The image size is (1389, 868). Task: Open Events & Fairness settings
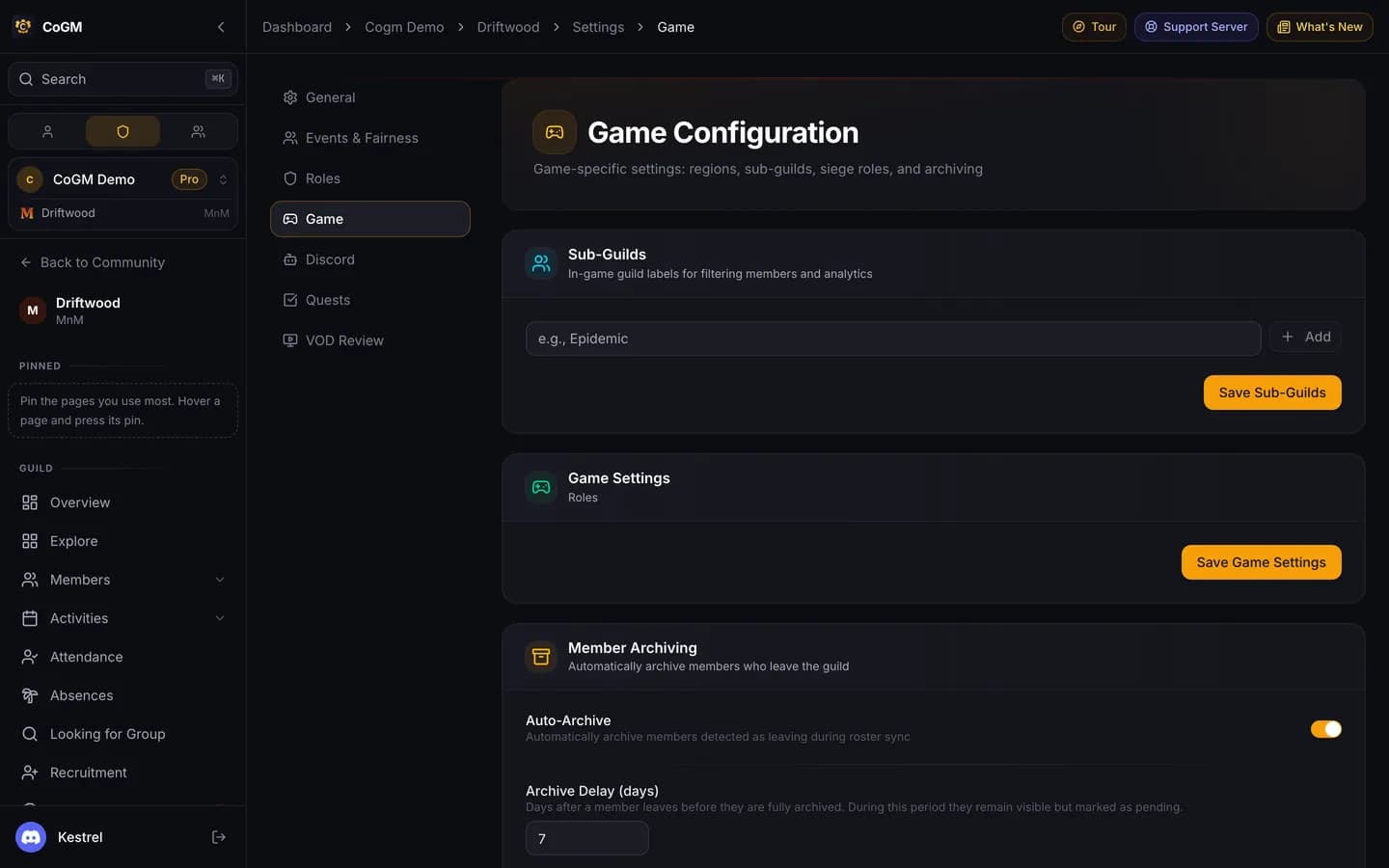click(370, 138)
